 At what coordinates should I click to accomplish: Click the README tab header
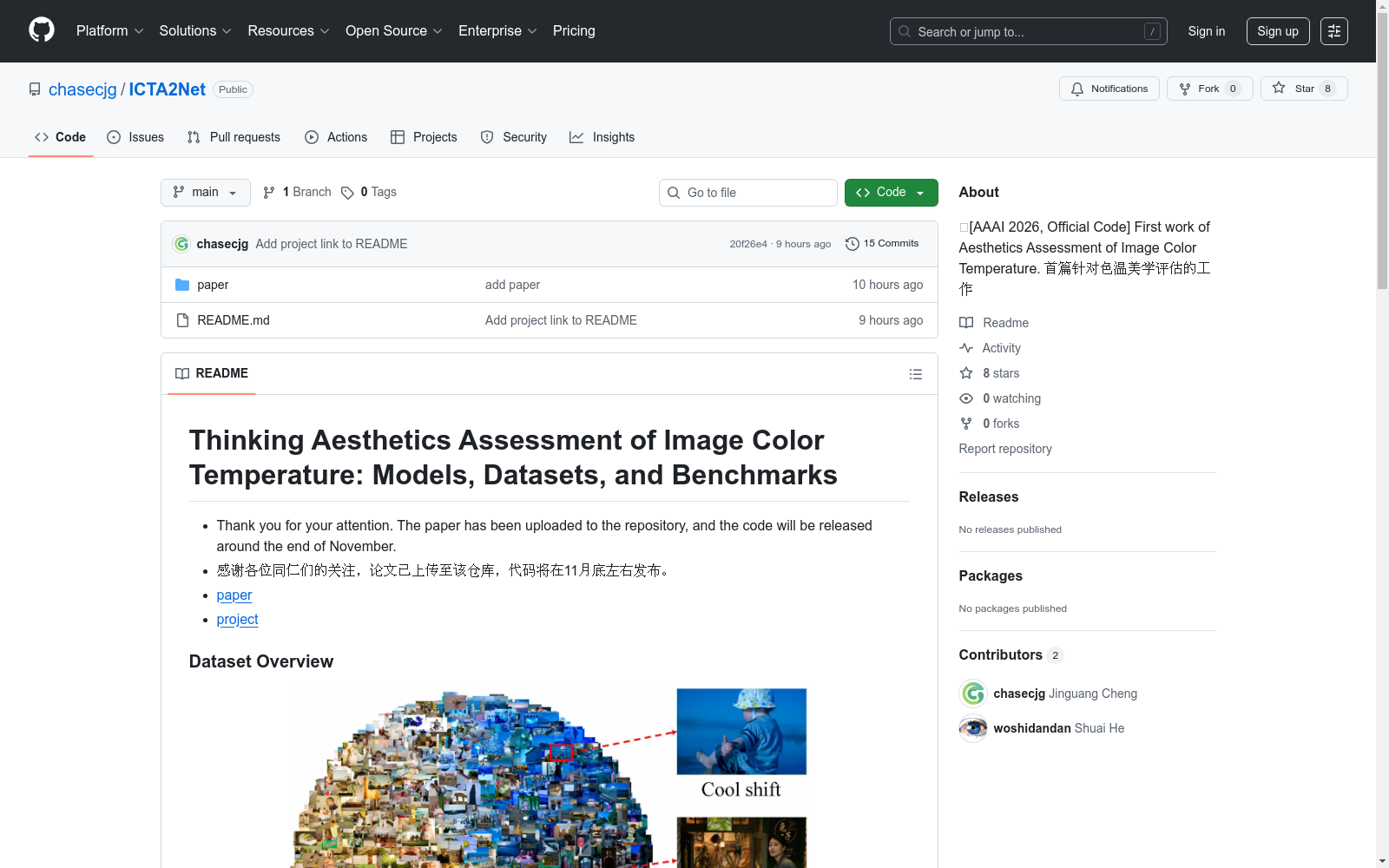212,373
